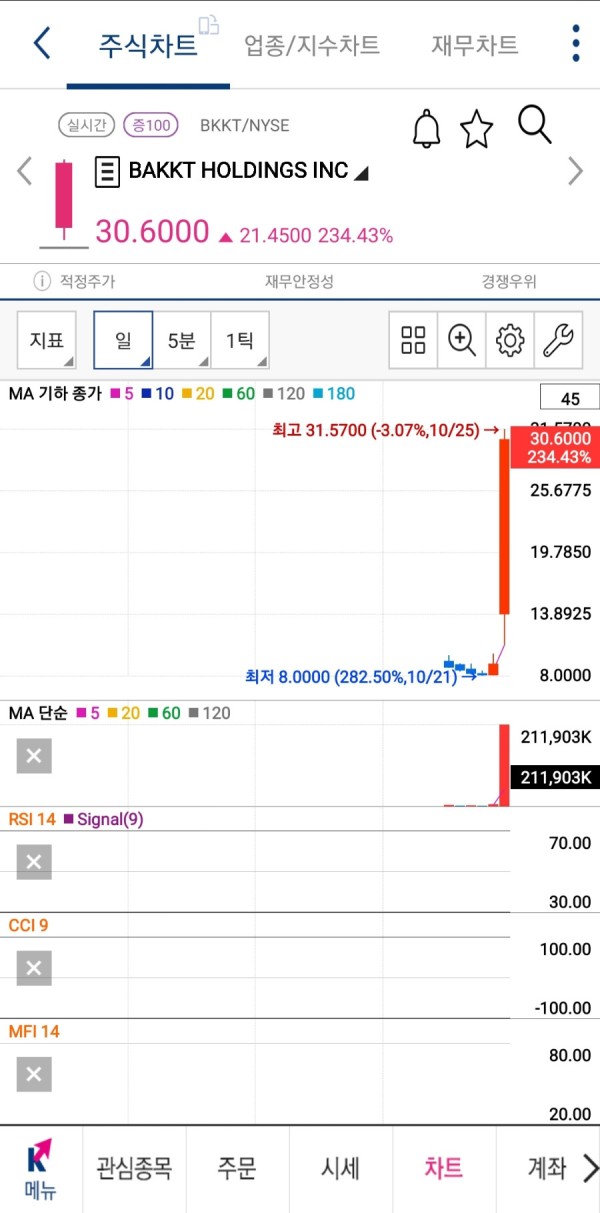Viewport: 600px width, 1213px height.
Task: Select the 일 daily period dropdown
Action: tap(123, 341)
